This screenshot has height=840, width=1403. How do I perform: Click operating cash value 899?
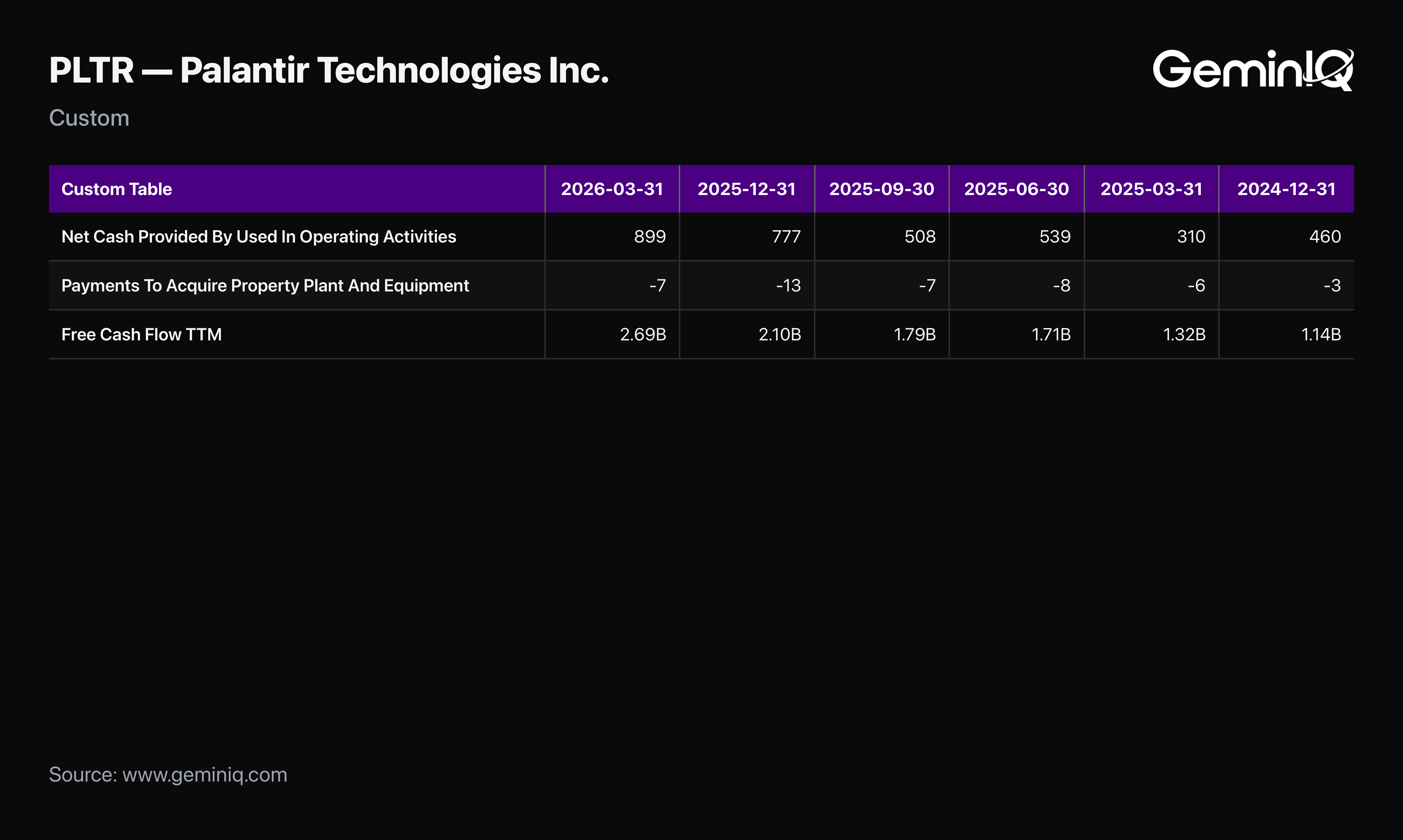tap(650, 237)
